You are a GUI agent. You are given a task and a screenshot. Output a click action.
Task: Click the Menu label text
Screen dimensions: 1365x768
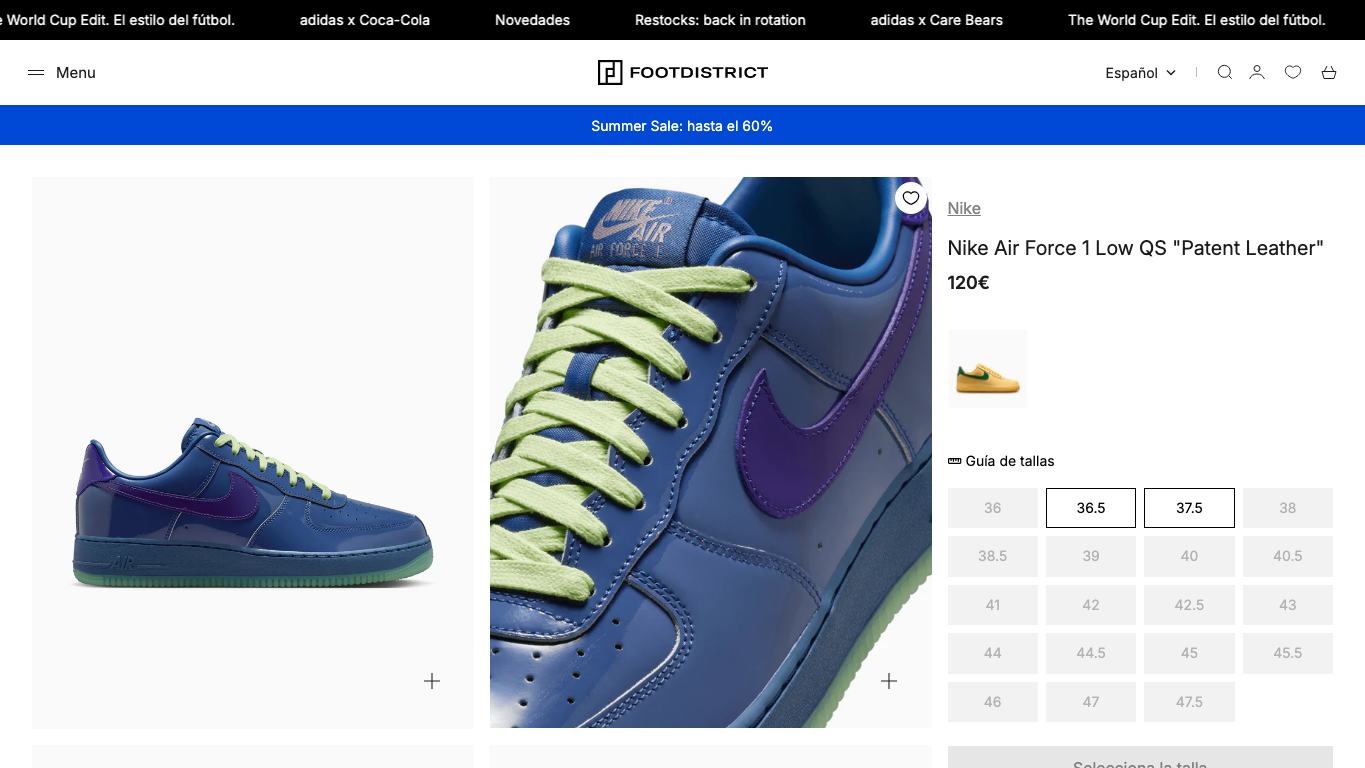[76, 73]
